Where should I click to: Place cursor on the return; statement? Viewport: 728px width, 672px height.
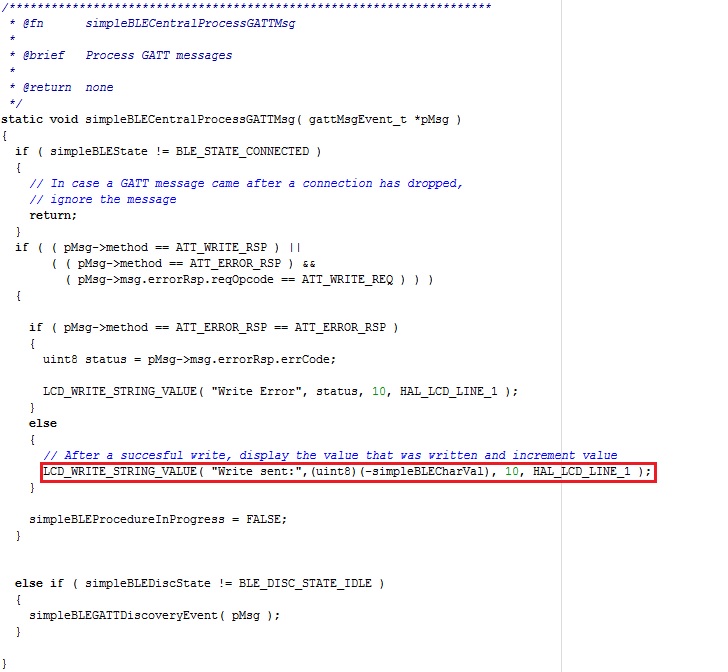53,215
